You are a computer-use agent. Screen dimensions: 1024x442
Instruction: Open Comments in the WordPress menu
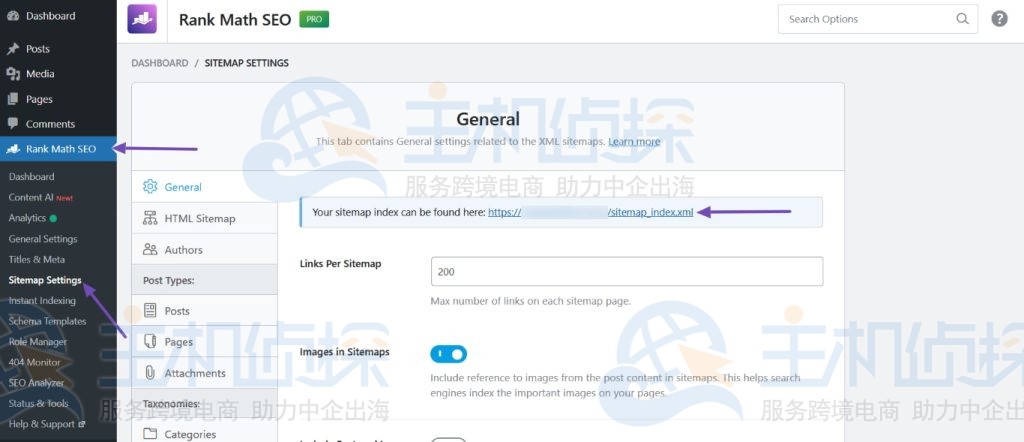point(58,124)
